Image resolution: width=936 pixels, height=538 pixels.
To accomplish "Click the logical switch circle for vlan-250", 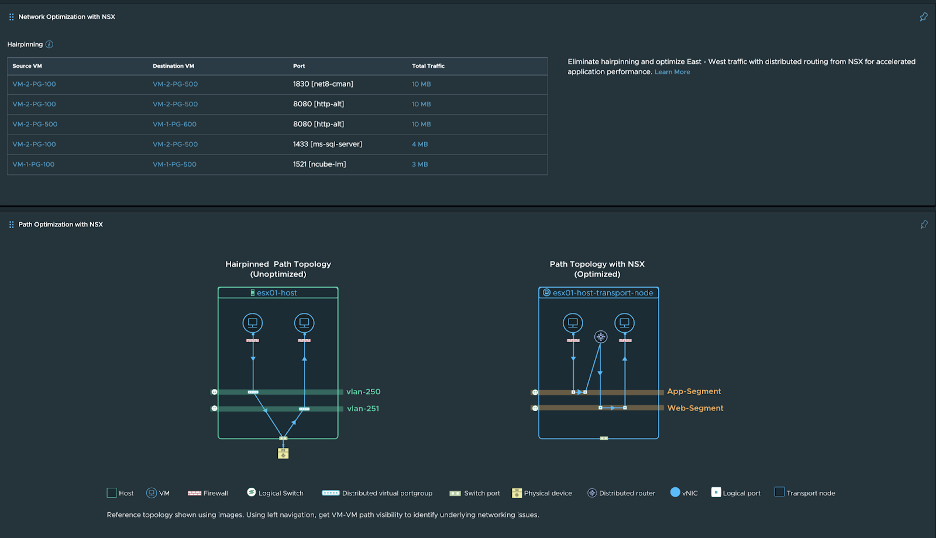I will click(214, 392).
